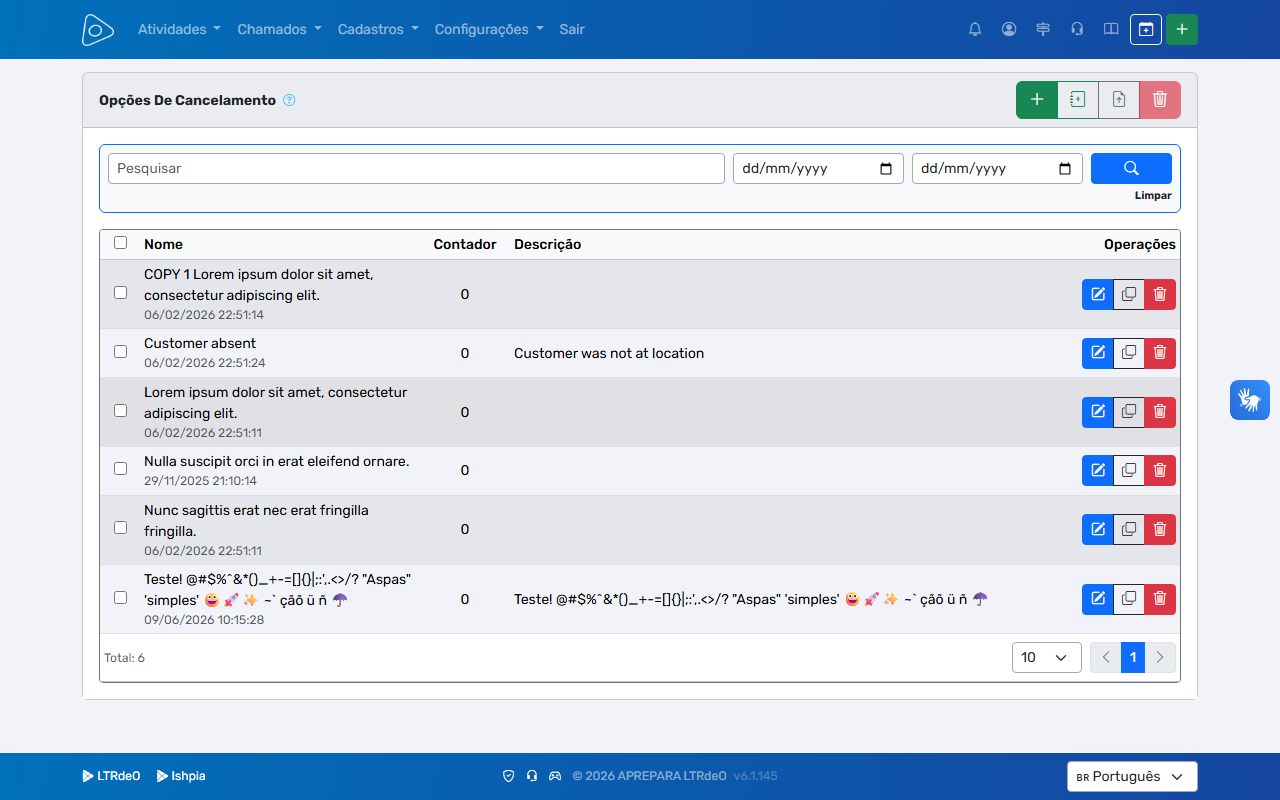Edit the 'COPY 1 Lorem ipsum' row

point(1098,294)
